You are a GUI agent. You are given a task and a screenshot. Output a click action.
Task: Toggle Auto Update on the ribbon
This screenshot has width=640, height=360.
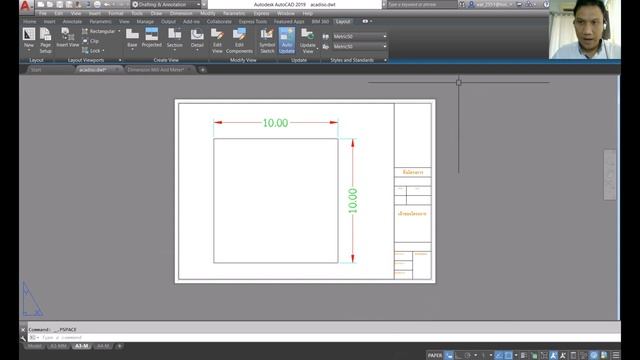click(x=287, y=40)
